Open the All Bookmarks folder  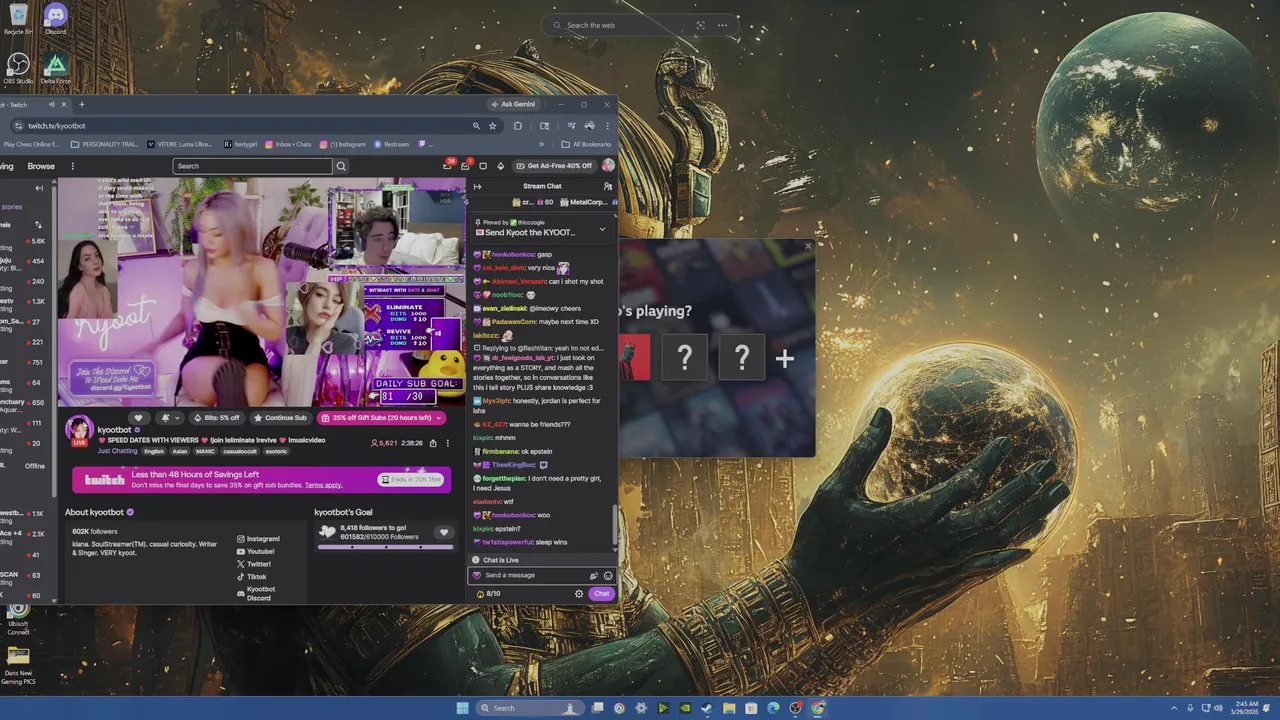[586, 144]
